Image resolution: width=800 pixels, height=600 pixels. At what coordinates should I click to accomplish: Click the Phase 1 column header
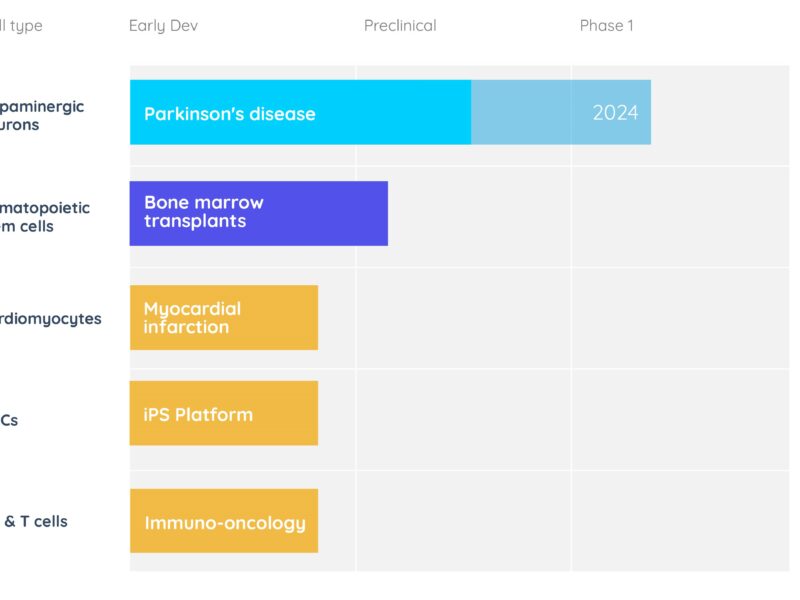(607, 26)
